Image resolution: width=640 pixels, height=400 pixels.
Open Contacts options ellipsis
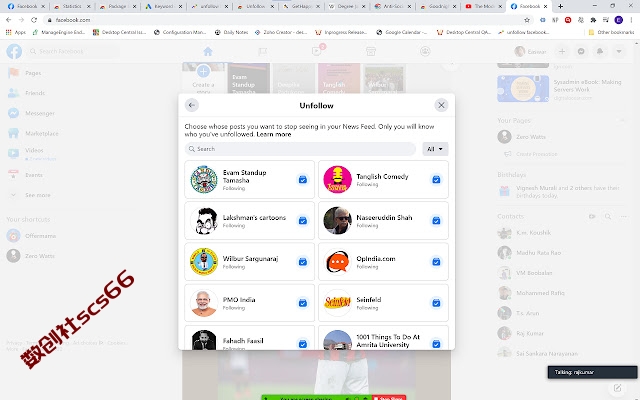623,216
